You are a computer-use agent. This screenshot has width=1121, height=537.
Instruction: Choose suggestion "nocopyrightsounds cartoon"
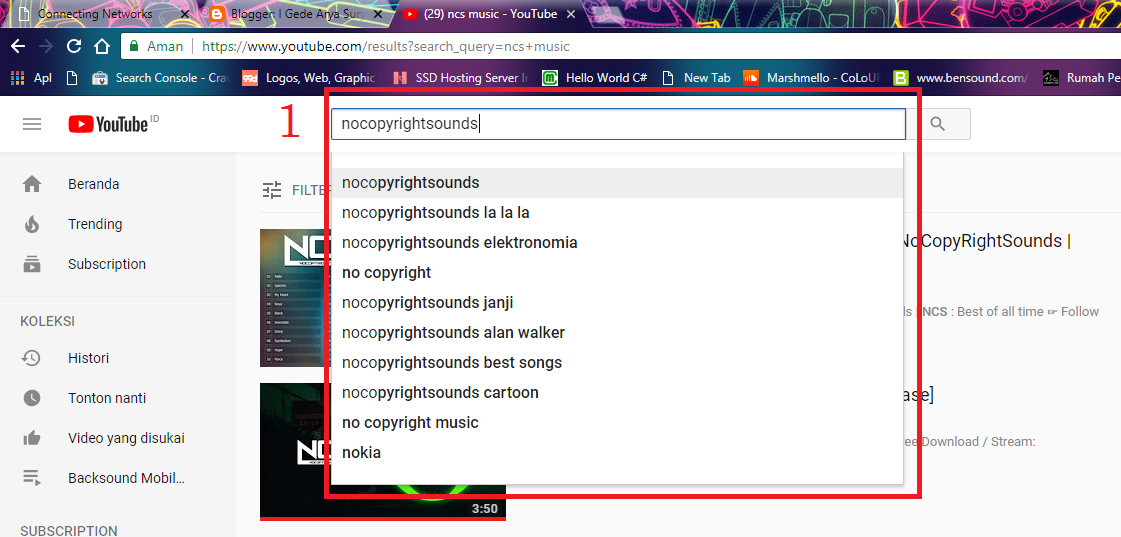(x=617, y=393)
